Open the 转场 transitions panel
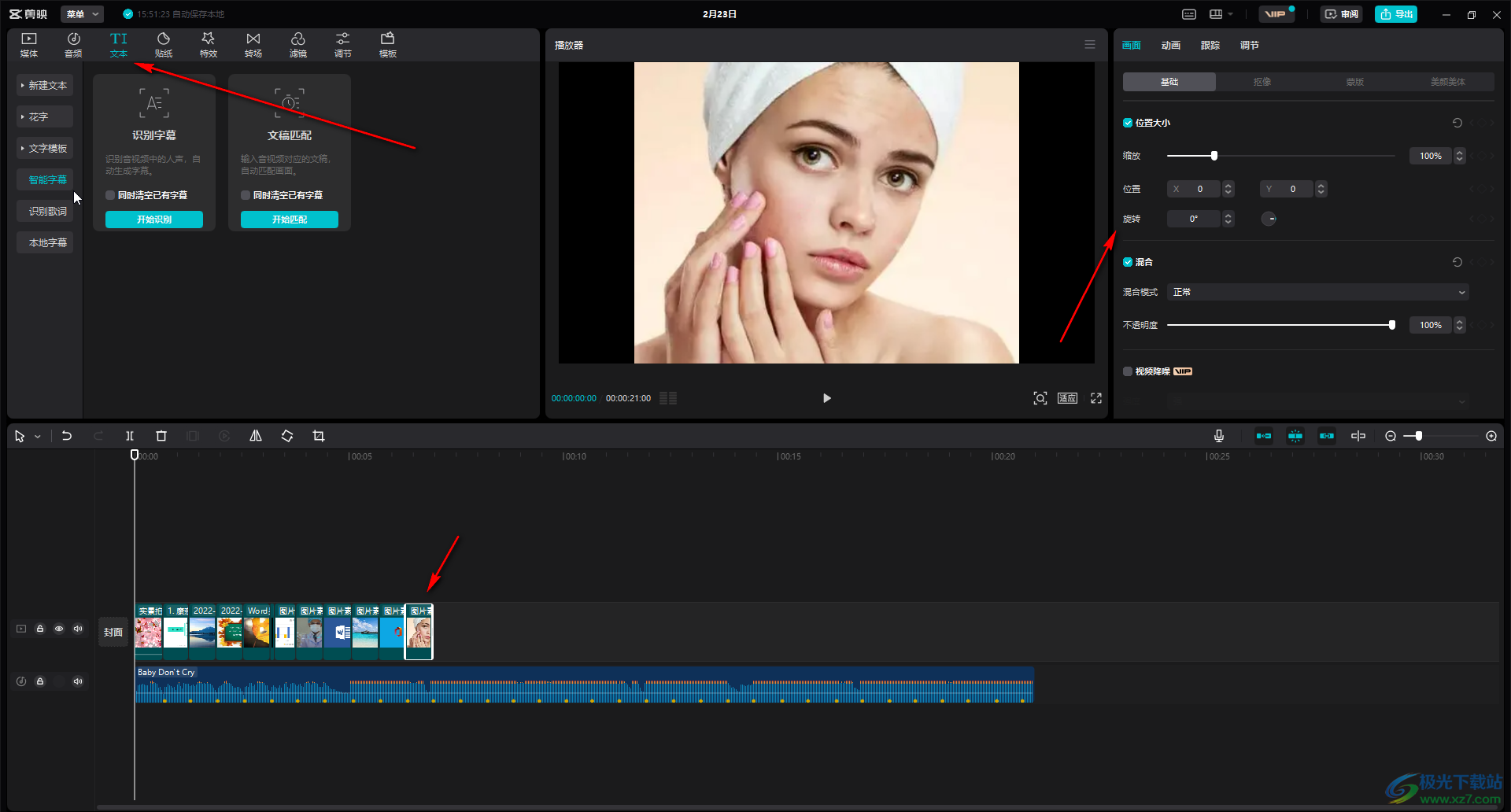This screenshot has width=1511, height=812. tap(253, 45)
